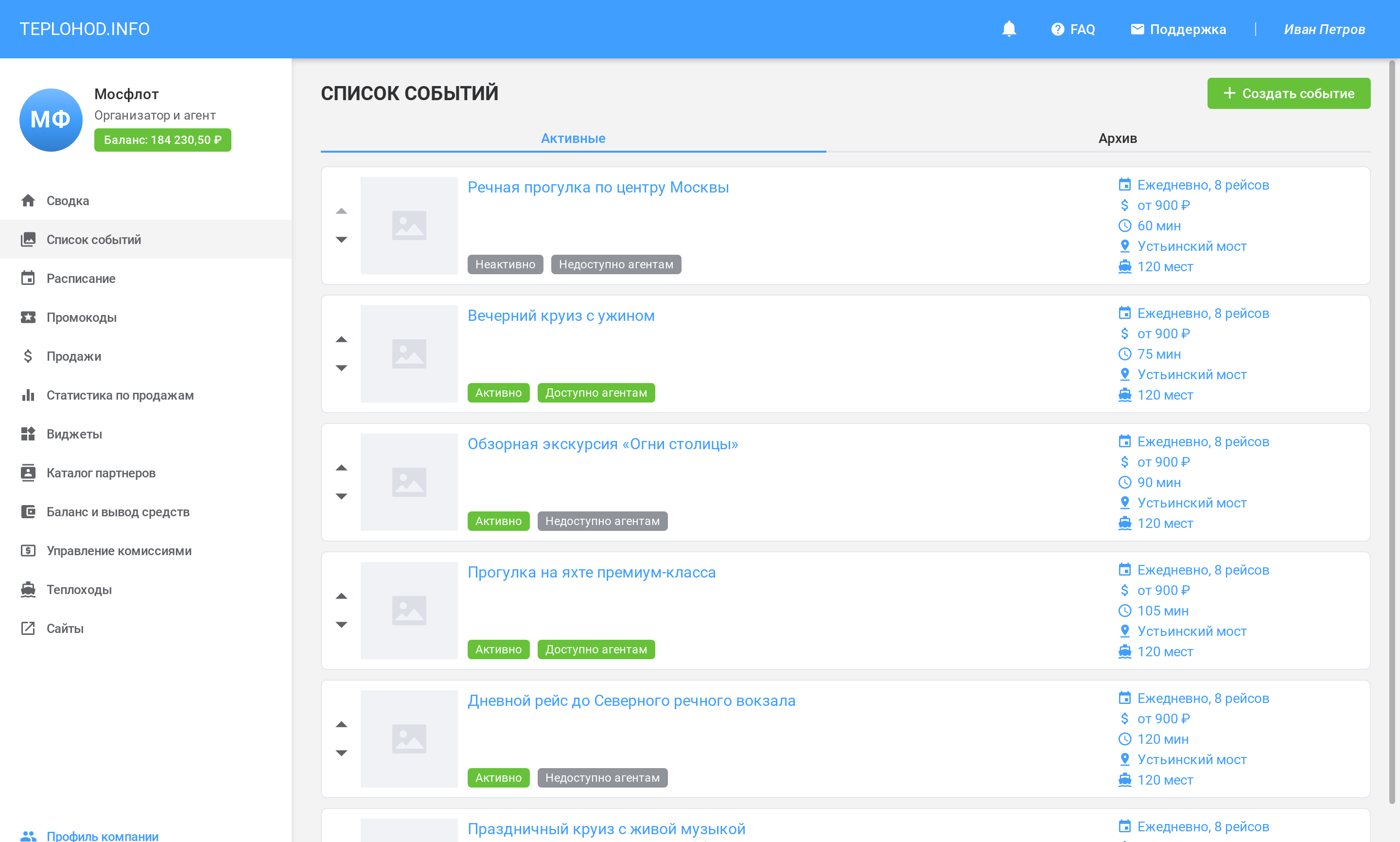The width and height of the screenshot is (1400, 842).
Task: Click the Промокоды ticket icon
Action: click(x=28, y=317)
